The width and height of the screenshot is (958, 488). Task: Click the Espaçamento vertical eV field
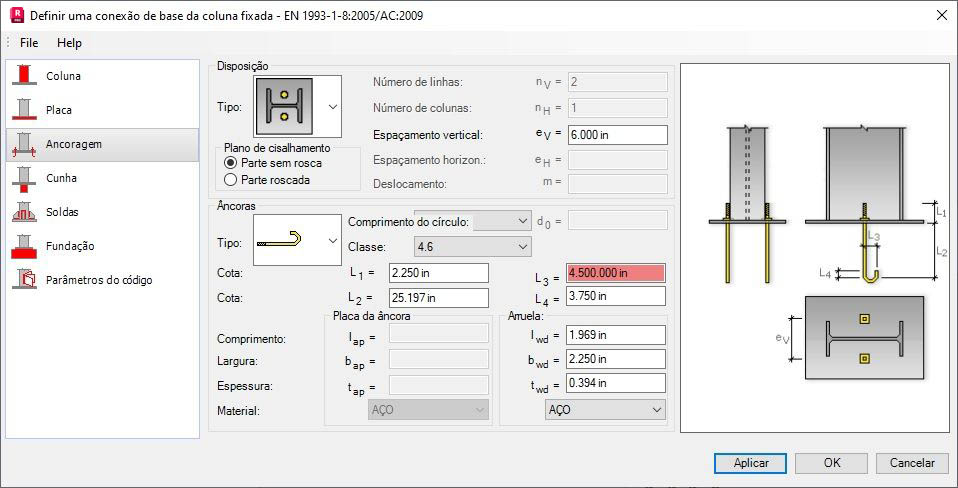click(x=617, y=135)
